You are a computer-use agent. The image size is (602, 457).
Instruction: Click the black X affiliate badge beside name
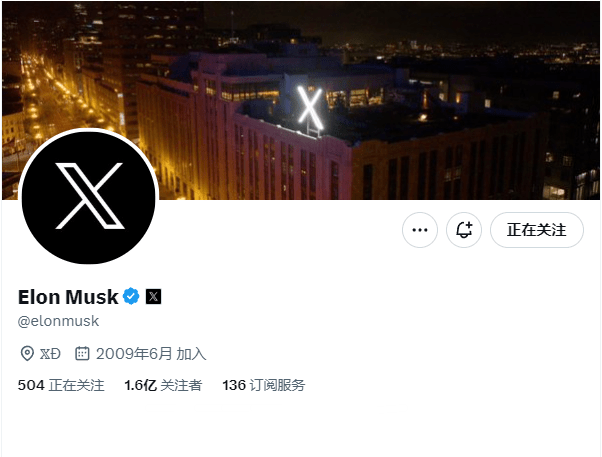(153, 296)
